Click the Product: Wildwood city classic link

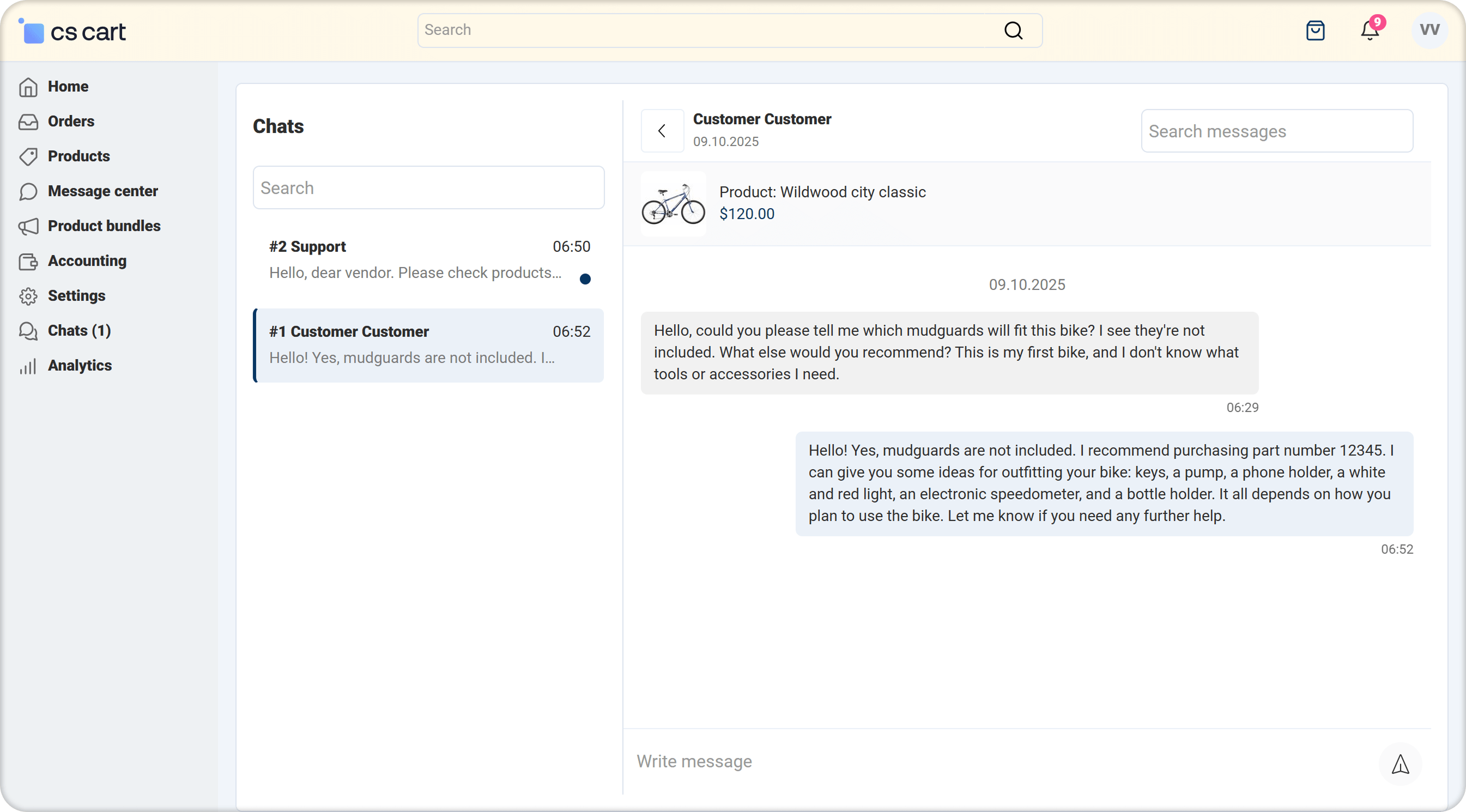[x=822, y=192]
